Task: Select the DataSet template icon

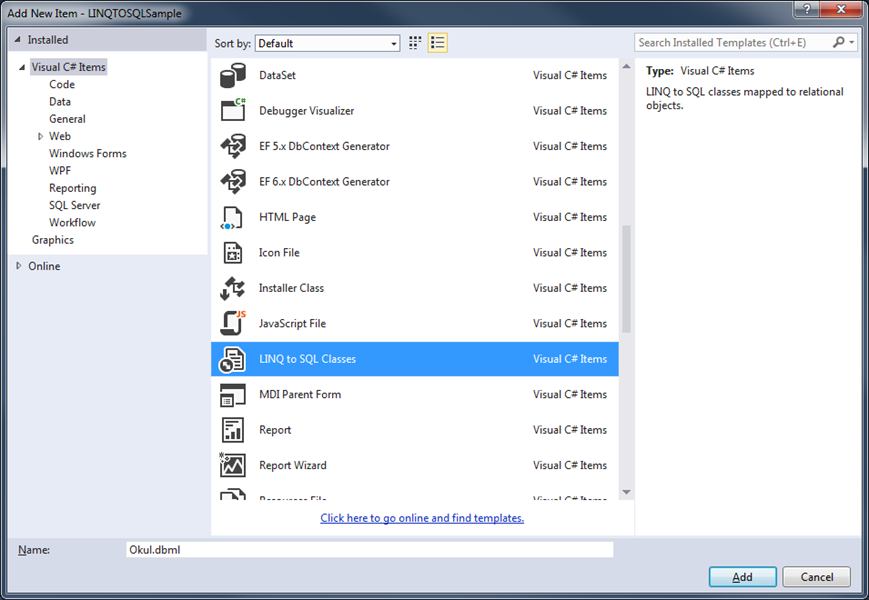Action: tap(233, 75)
